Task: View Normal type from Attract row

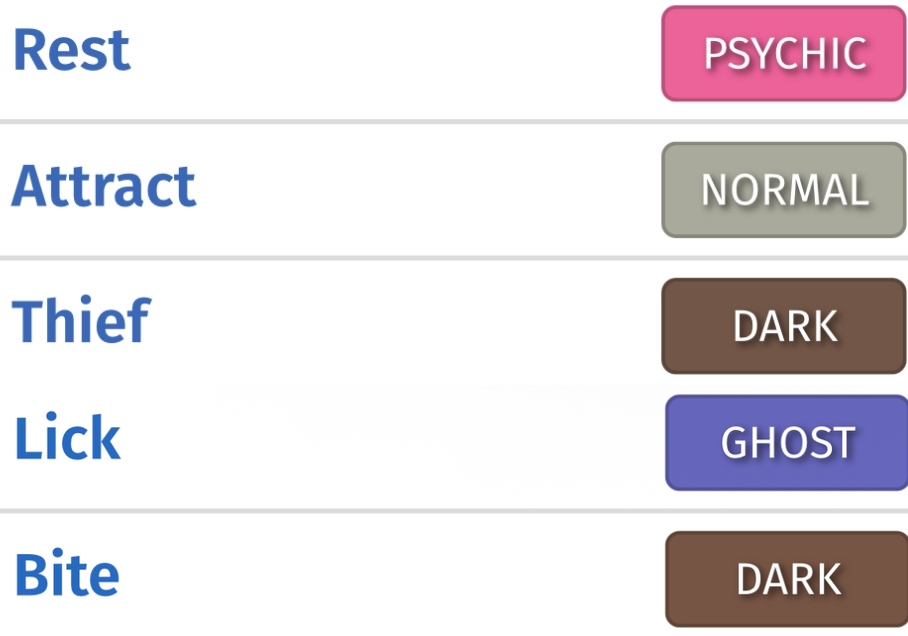Action: [x=784, y=190]
